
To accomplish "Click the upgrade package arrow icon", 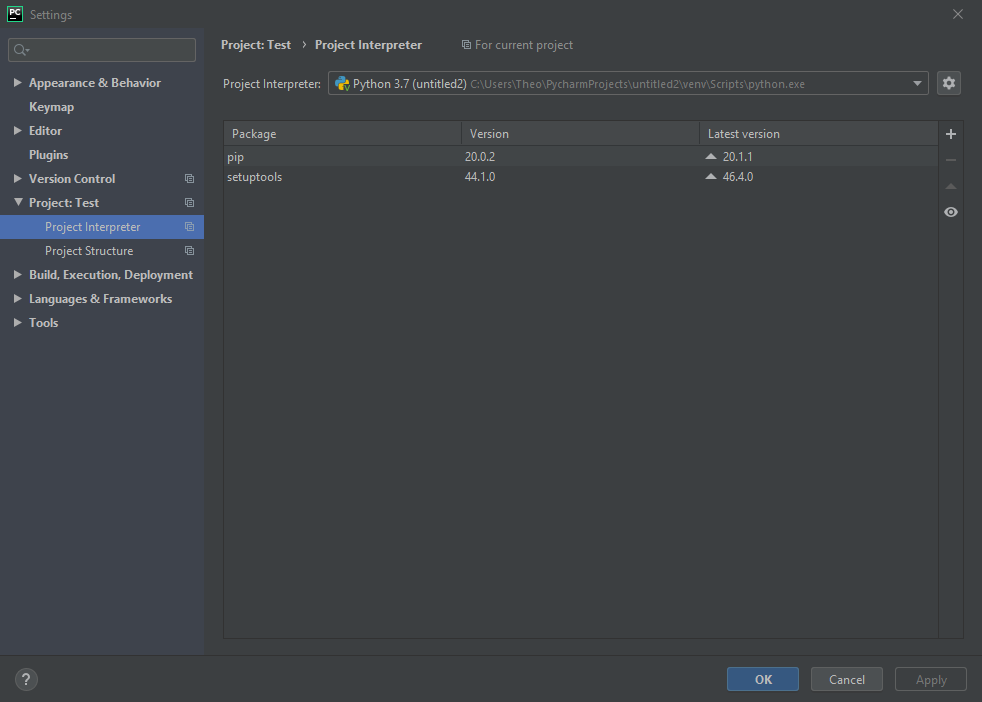I will (951, 186).
